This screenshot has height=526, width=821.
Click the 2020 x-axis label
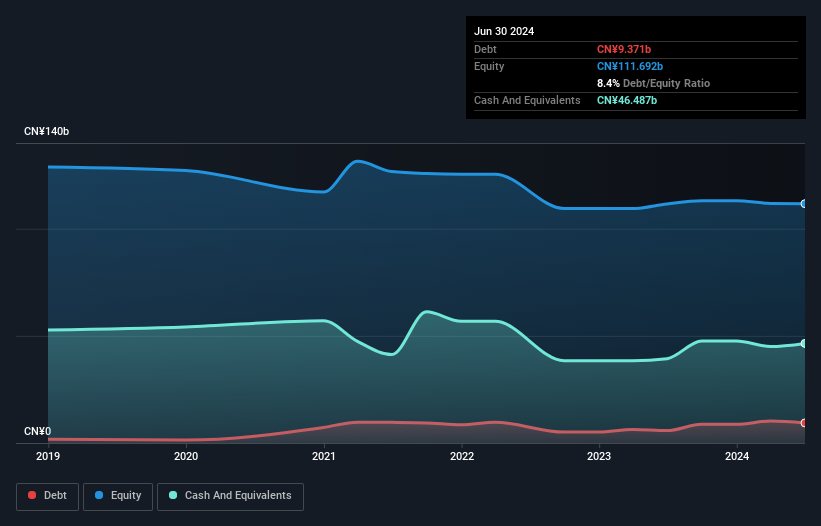(186, 456)
